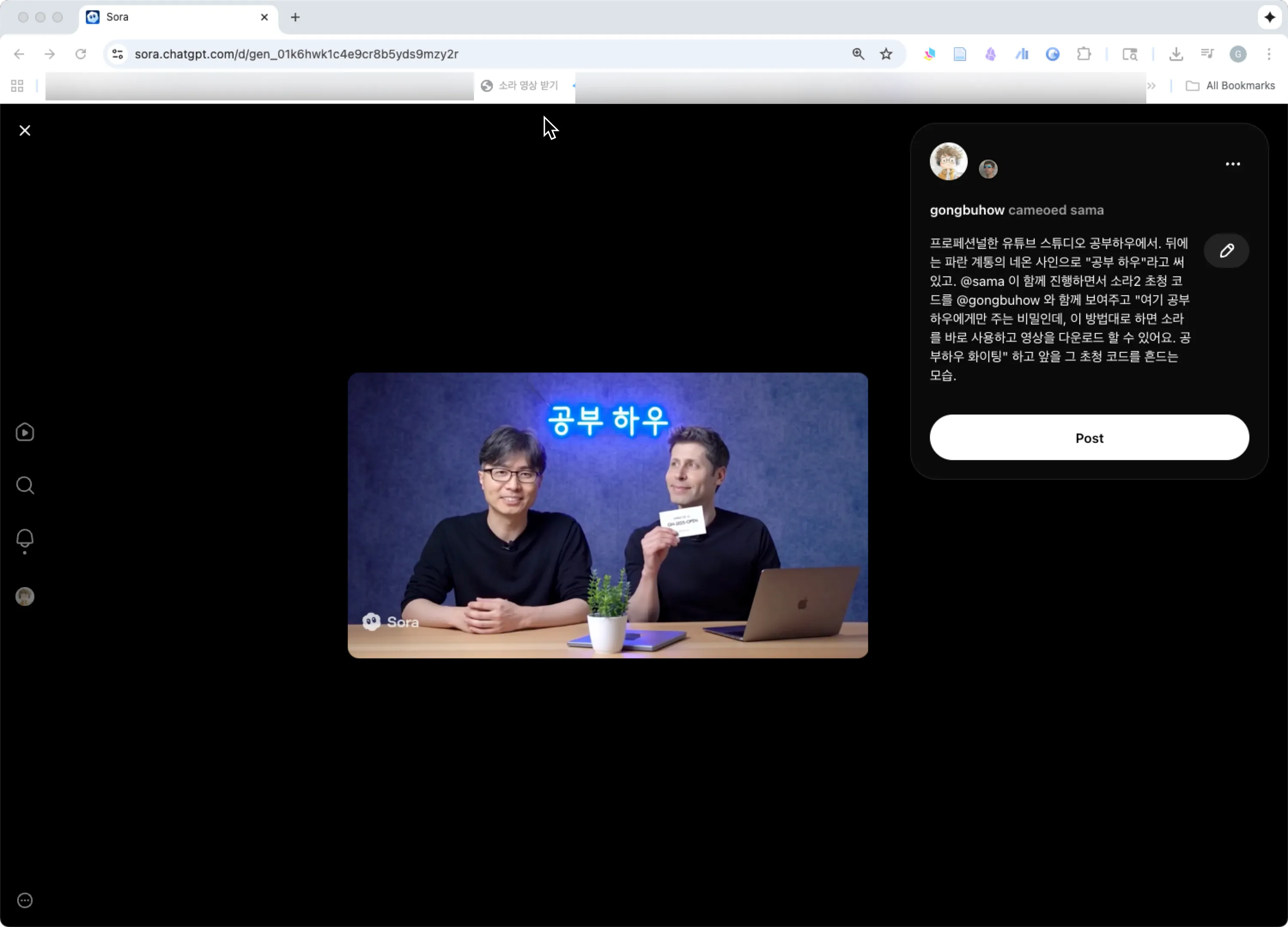Open the profile avatar in left sidebar
1288x927 pixels.
(24, 597)
